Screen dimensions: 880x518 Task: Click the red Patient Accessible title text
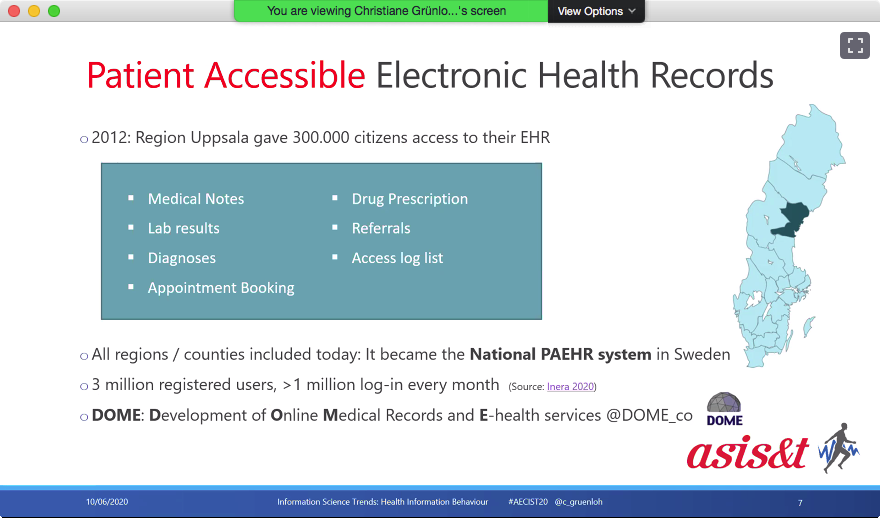click(226, 75)
